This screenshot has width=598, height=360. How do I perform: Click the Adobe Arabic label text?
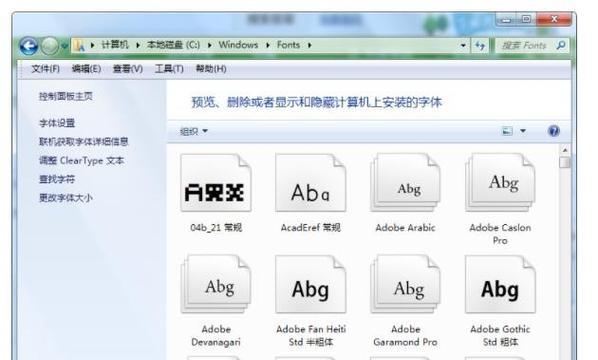[405, 228]
